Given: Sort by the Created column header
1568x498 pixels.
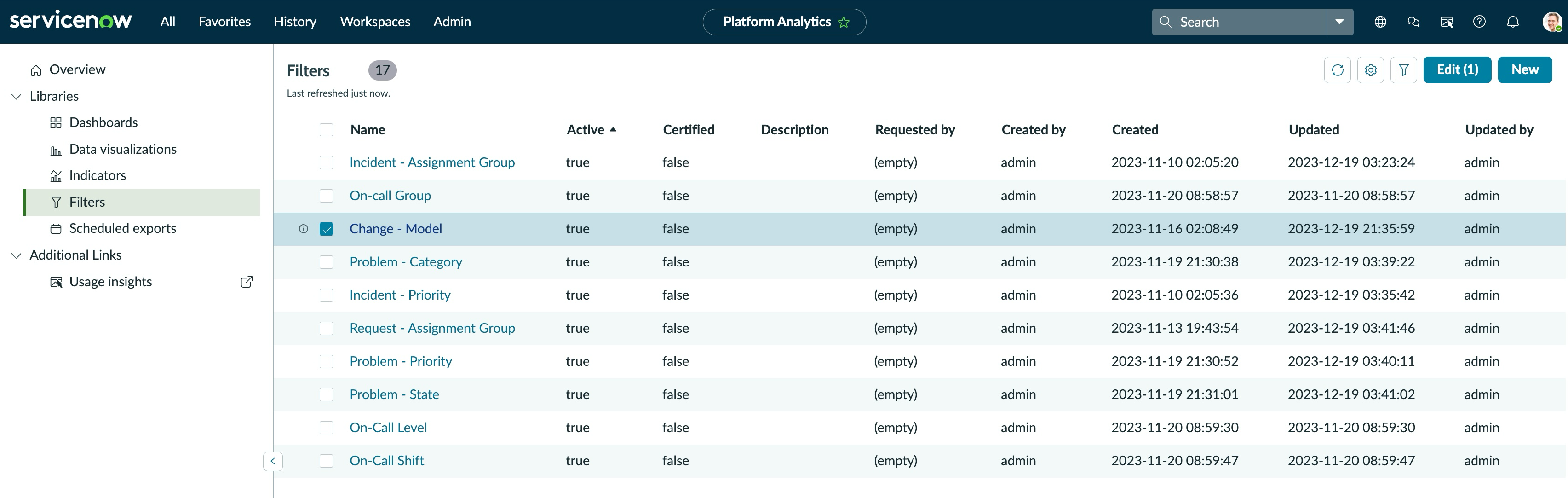Looking at the screenshot, I should click(1135, 130).
